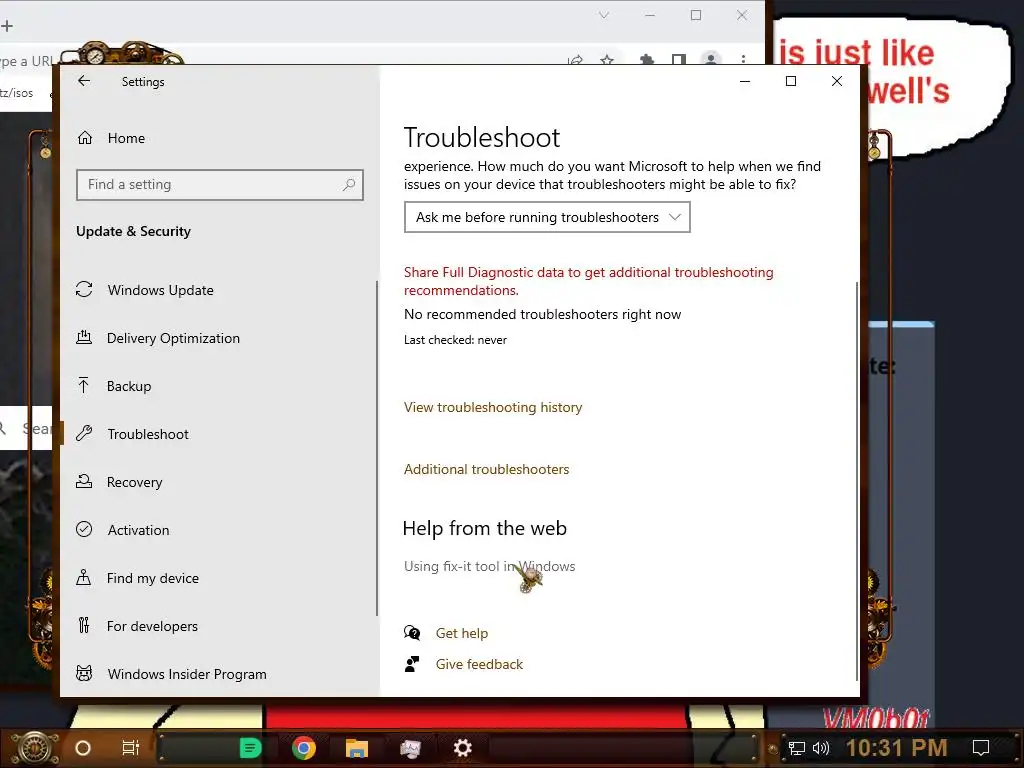Open Settings gear on taskbar

click(462, 748)
